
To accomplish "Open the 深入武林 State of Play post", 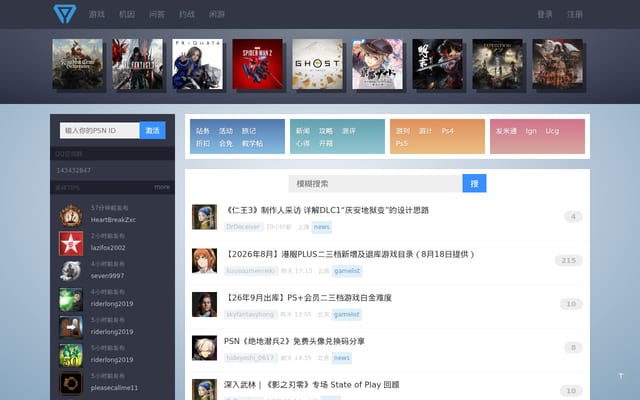I will [x=312, y=385].
